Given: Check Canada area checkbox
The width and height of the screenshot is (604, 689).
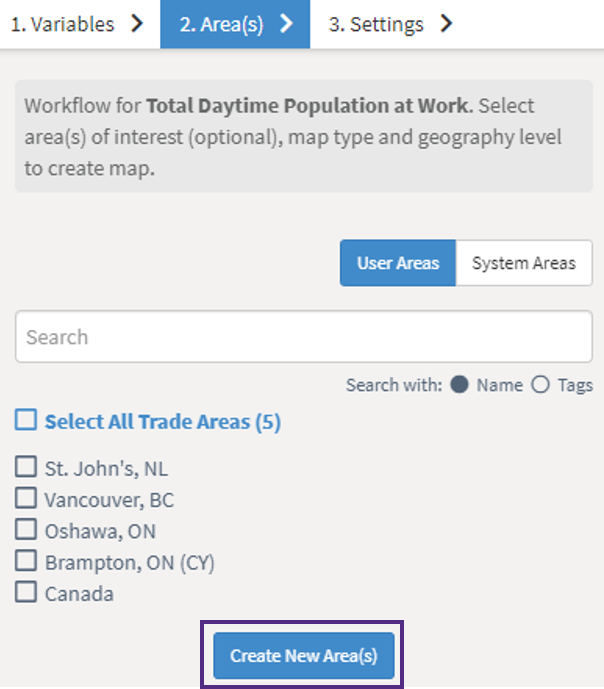Looking at the screenshot, I should point(26,591).
